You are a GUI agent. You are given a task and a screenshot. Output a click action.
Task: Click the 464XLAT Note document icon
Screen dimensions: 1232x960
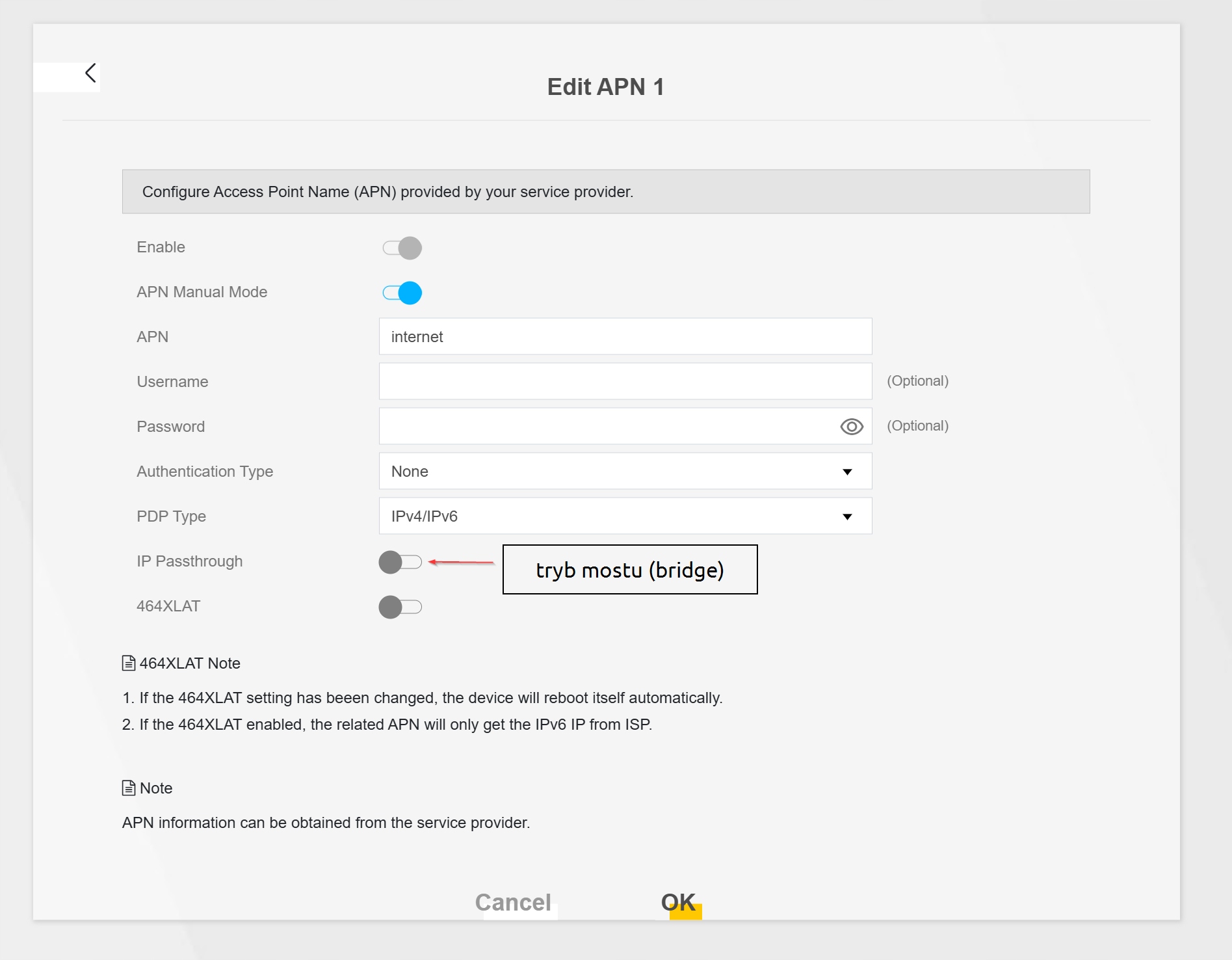click(x=129, y=663)
